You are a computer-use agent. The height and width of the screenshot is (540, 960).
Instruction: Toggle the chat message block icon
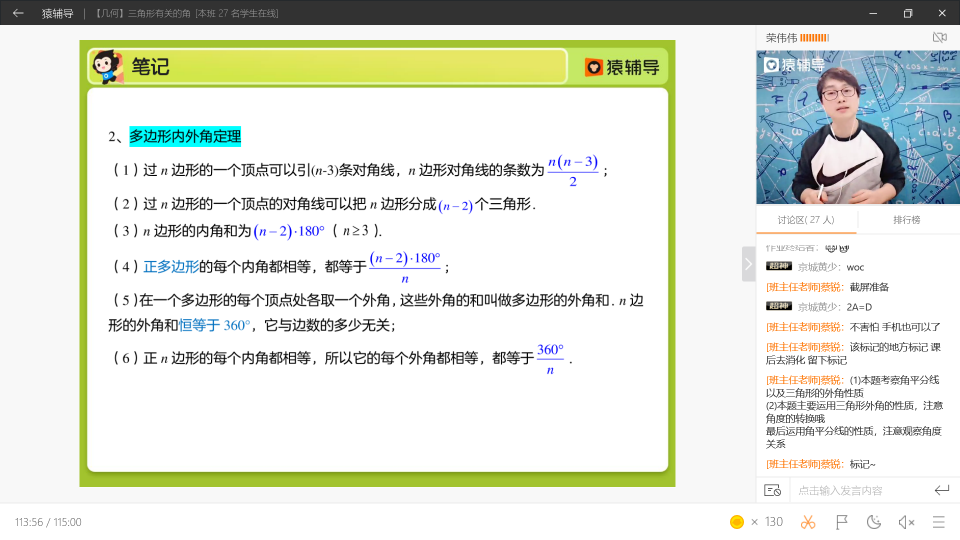772,490
